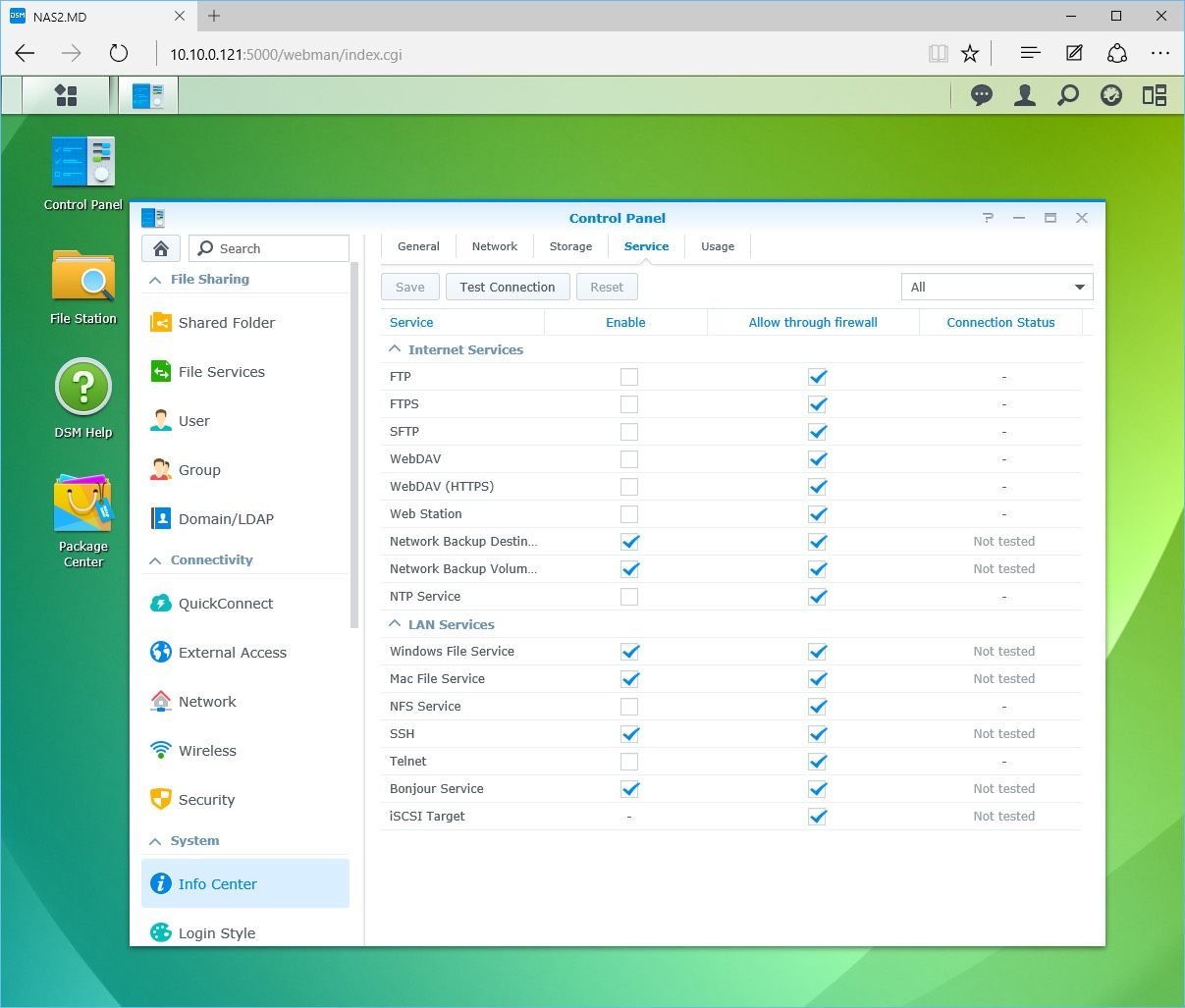This screenshot has height=1008, width=1185.
Task: Enable the FTP service checkbox
Action: click(629, 377)
